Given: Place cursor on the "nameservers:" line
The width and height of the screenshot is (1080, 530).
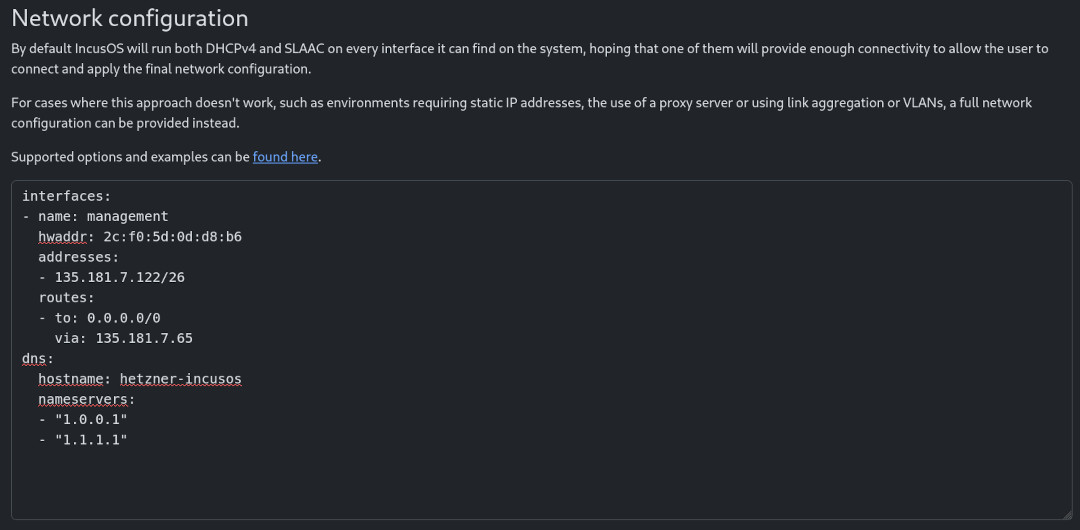Looking at the screenshot, I should 86,399.
